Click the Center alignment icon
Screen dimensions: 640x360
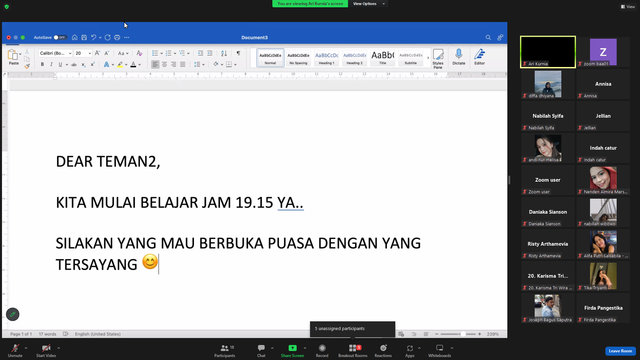tap(164, 64)
